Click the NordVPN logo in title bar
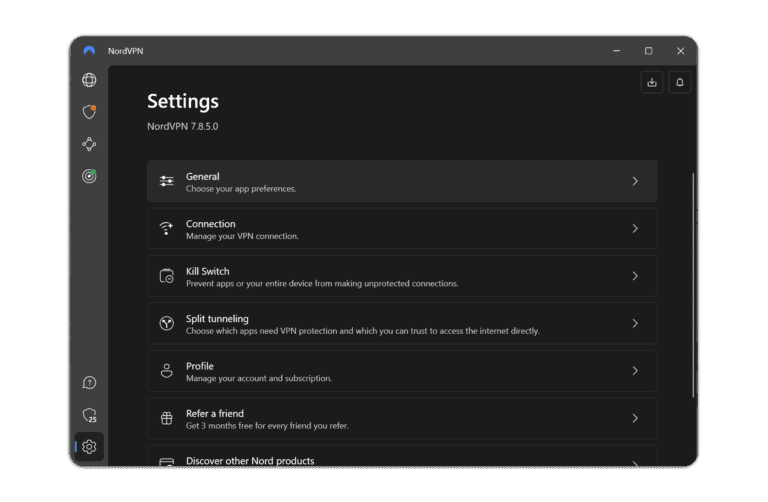This screenshot has width=768, height=502. tap(89, 50)
